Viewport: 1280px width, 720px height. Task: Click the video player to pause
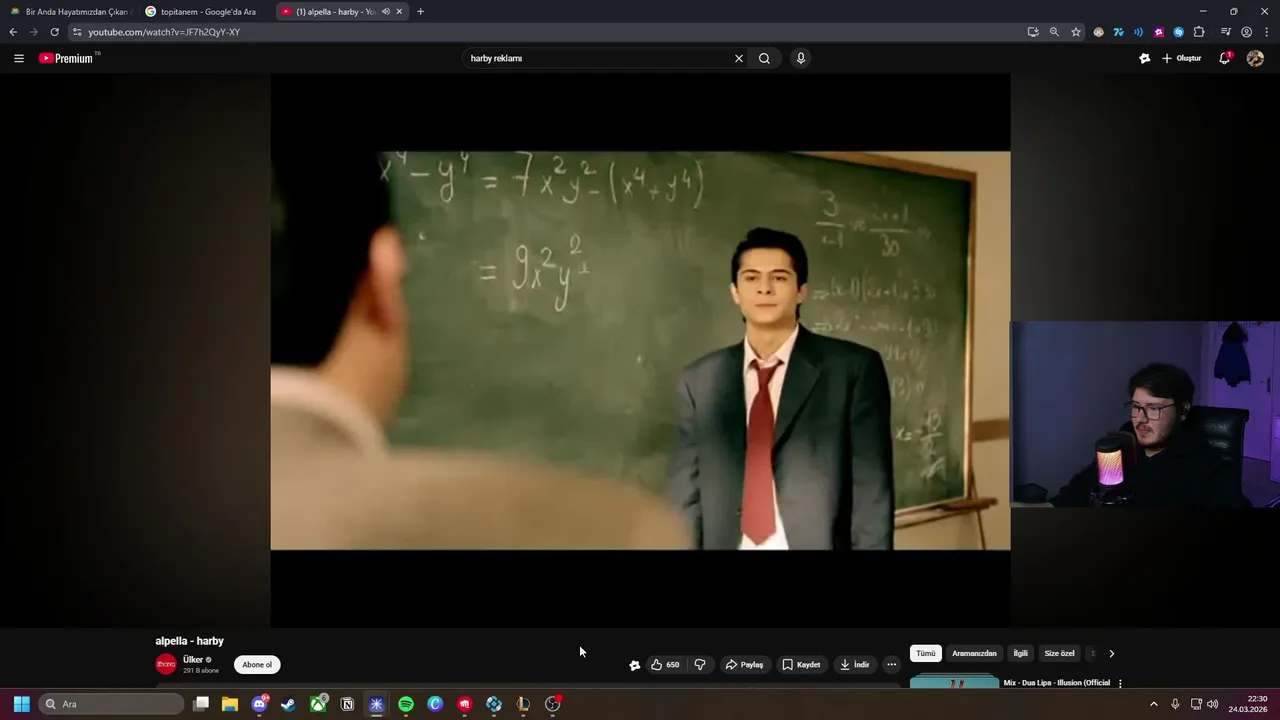640,350
